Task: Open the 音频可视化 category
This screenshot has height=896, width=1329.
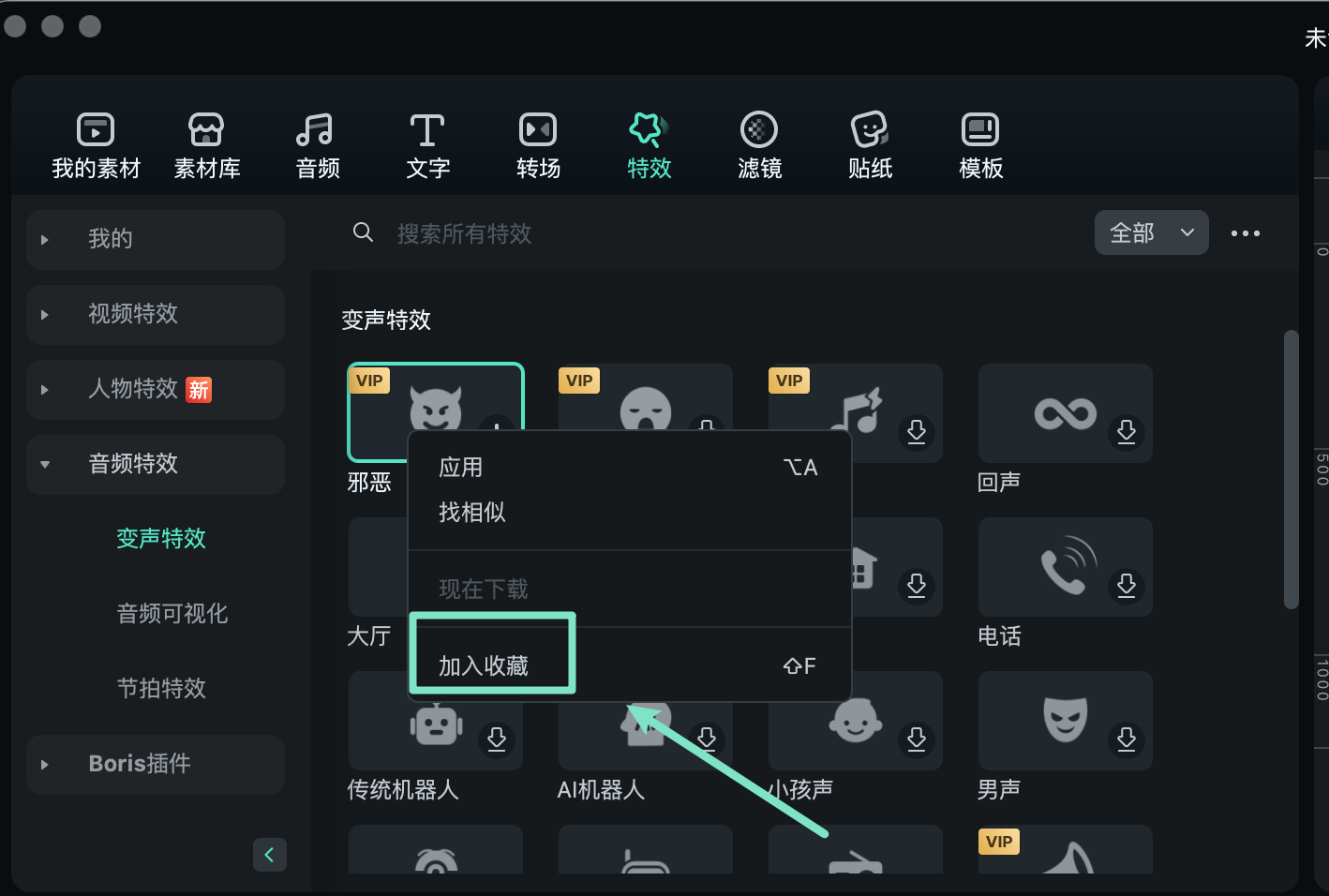Action: (172, 614)
